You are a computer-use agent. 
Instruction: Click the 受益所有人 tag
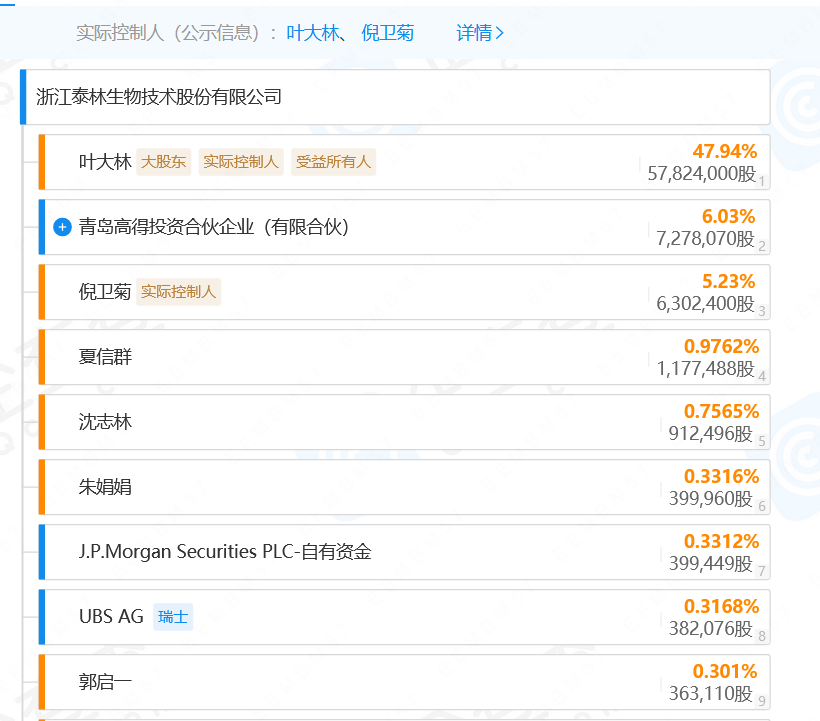pos(333,162)
